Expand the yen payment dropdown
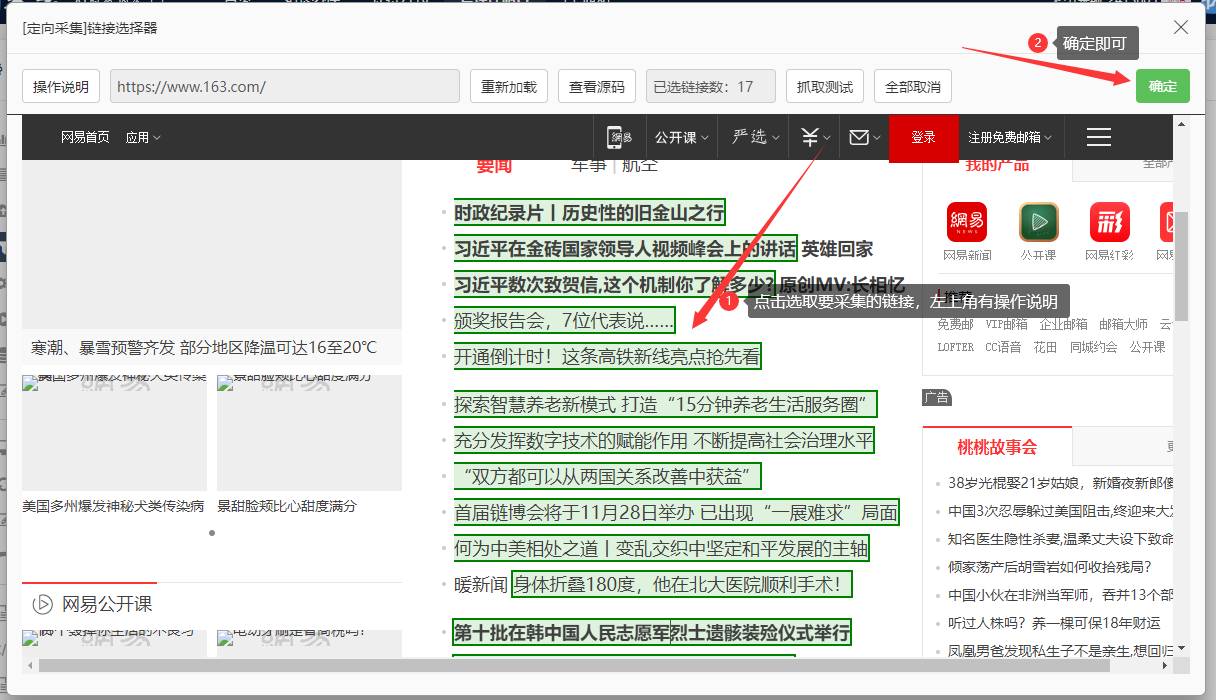The height and width of the screenshot is (700, 1216). click(x=815, y=137)
